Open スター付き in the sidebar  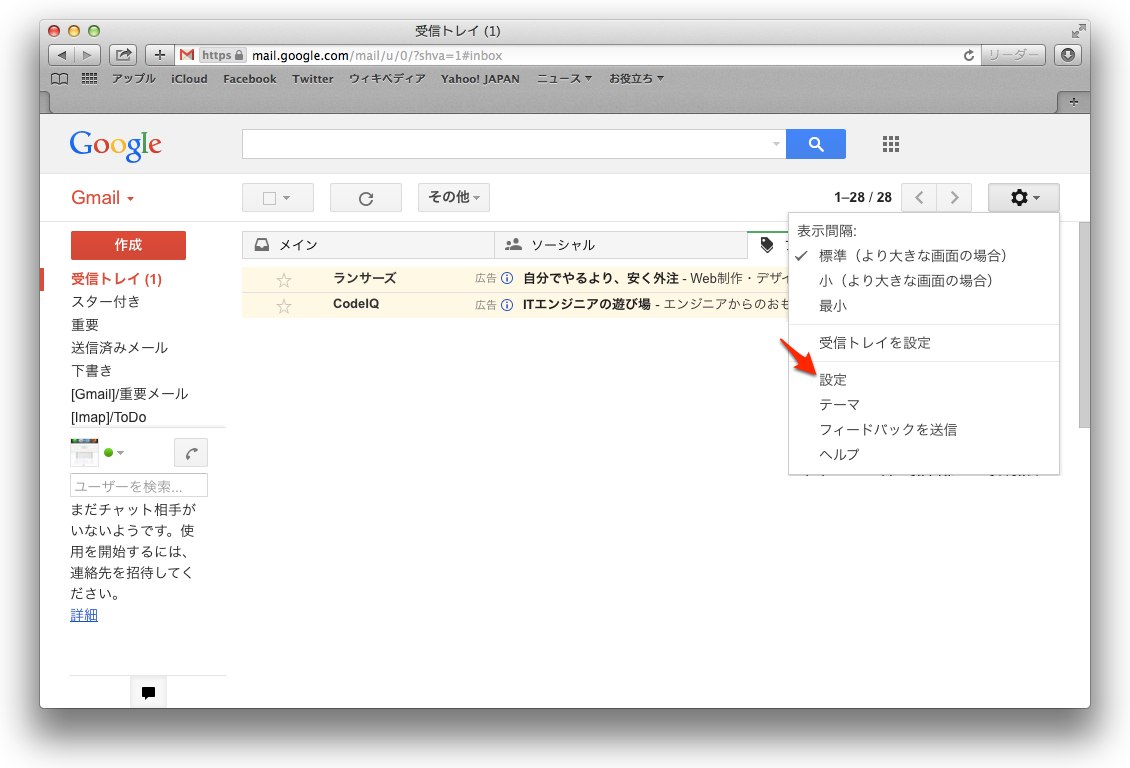(105, 302)
